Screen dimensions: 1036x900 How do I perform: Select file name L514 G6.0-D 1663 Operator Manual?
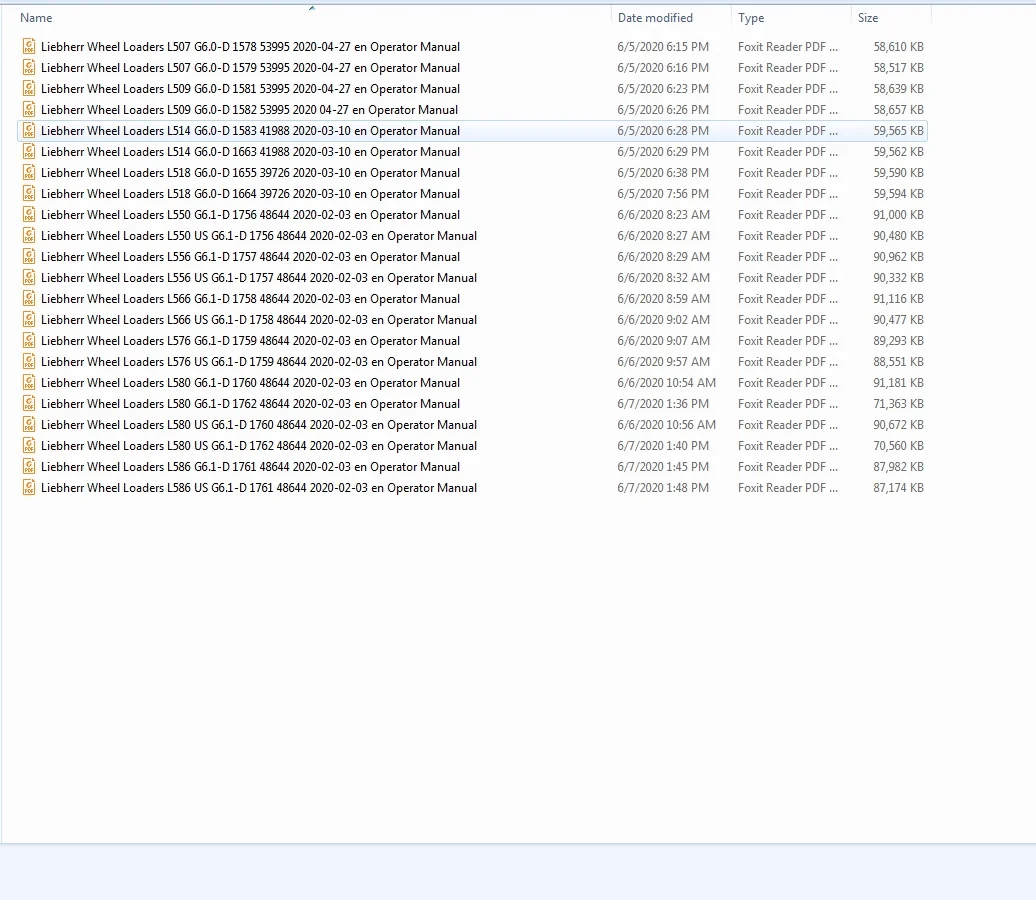(x=250, y=152)
